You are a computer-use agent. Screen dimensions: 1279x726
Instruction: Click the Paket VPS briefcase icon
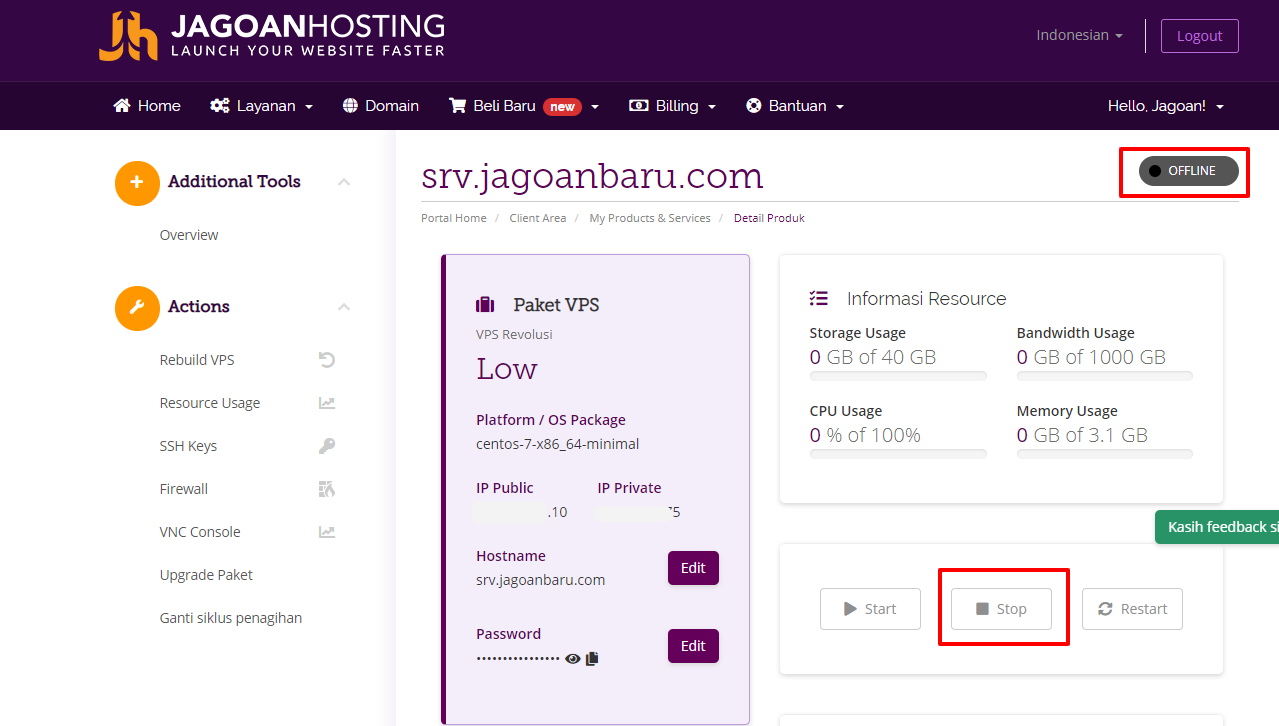pyautogui.click(x=485, y=305)
